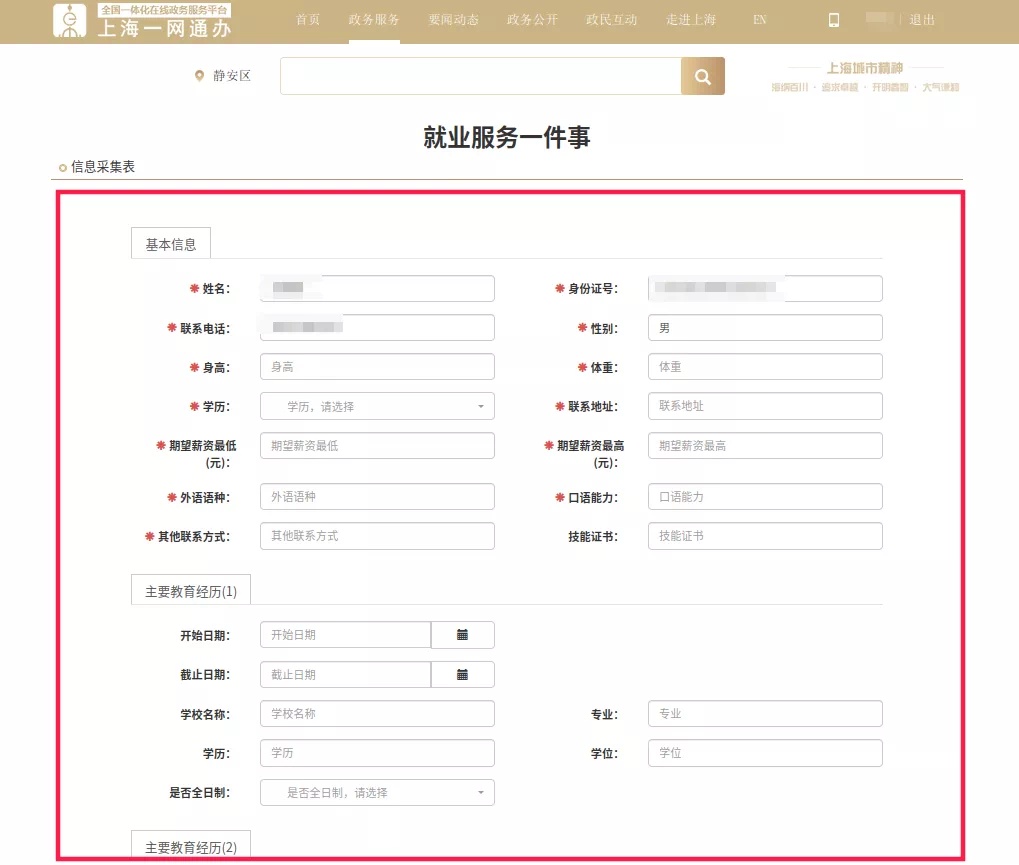Select 政务公开 in the navigation bar
The image size is (1019, 865).
tap(532, 20)
